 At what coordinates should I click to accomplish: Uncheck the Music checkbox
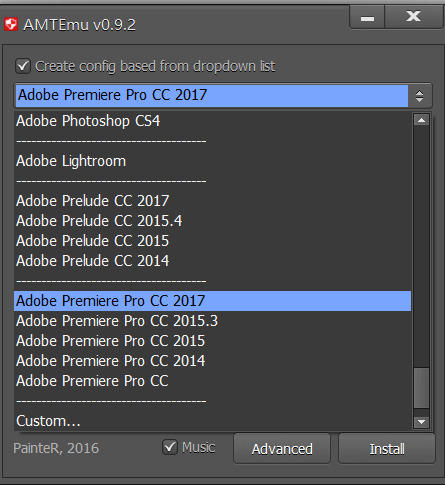170,447
